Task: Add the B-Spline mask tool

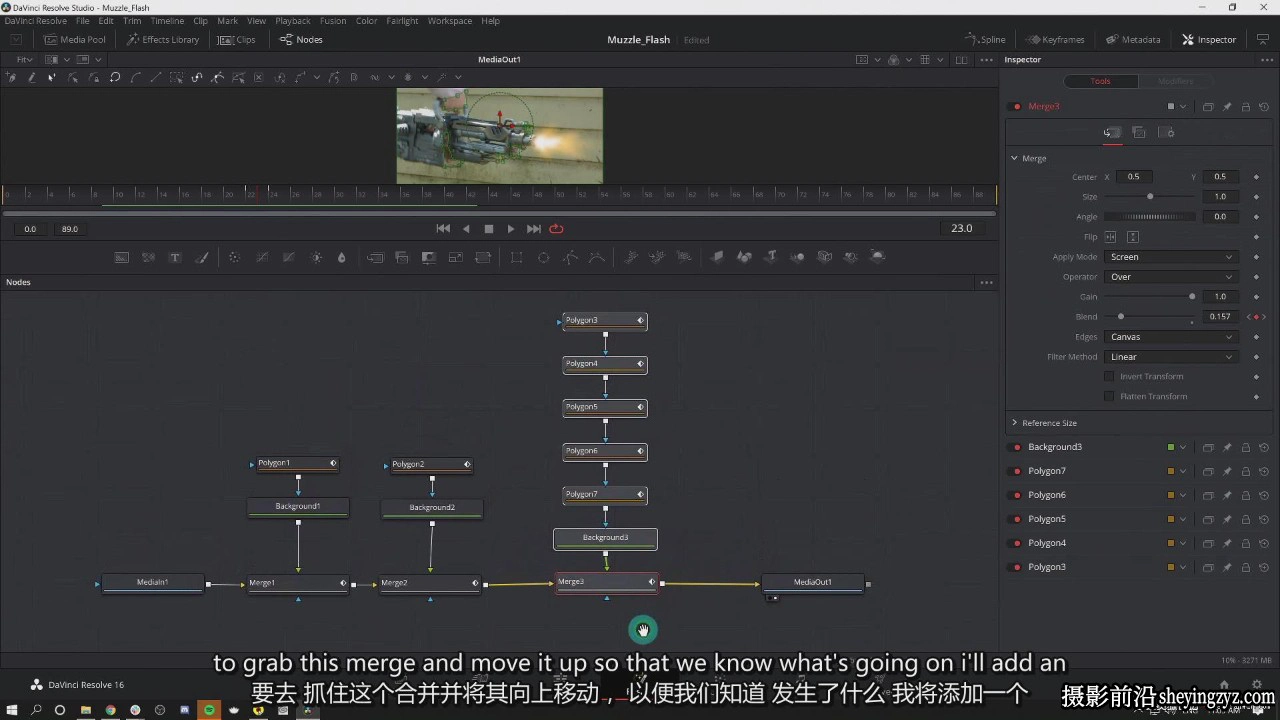Action: [x=597, y=257]
